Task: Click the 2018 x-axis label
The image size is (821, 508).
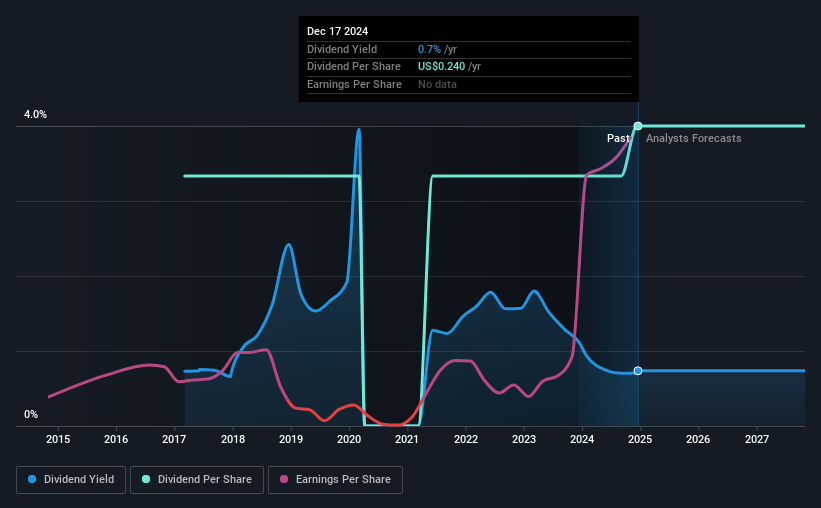Action: pos(233,439)
